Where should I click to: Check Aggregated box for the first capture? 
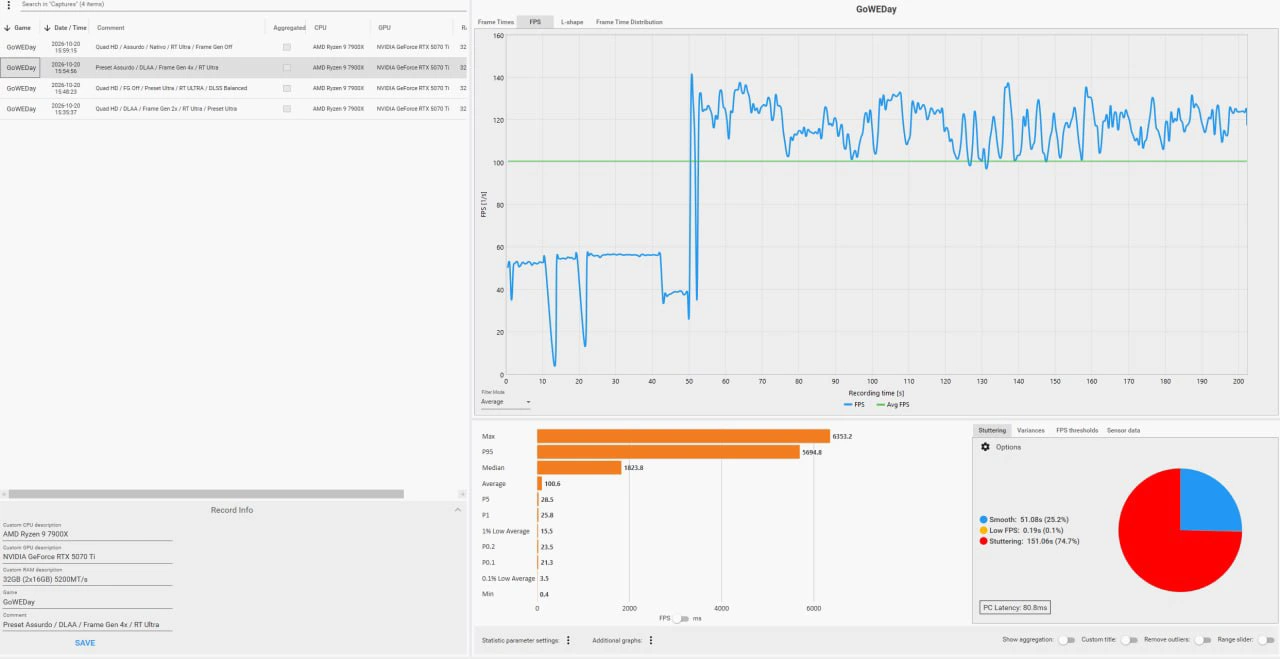[288, 47]
